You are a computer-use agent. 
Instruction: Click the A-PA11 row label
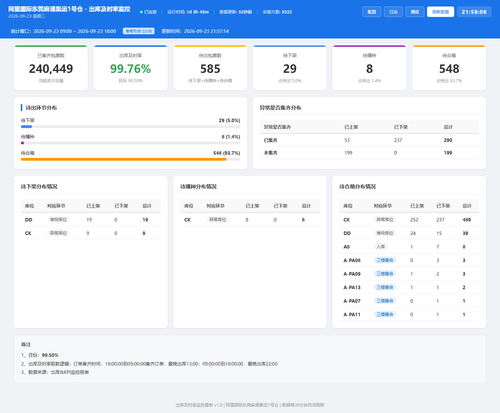tap(352, 314)
